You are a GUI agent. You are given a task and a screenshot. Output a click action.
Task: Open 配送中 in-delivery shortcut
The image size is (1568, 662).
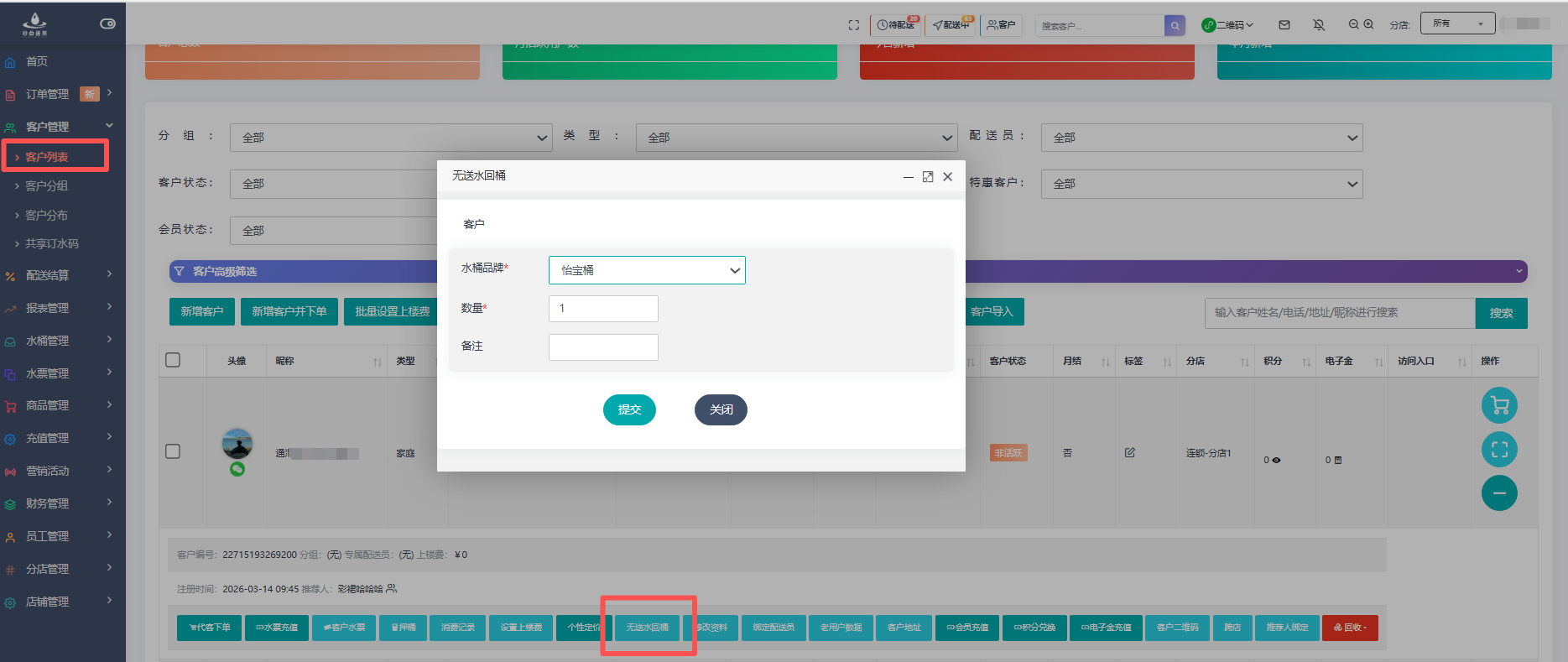pyautogui.click(x=951, y=25)
